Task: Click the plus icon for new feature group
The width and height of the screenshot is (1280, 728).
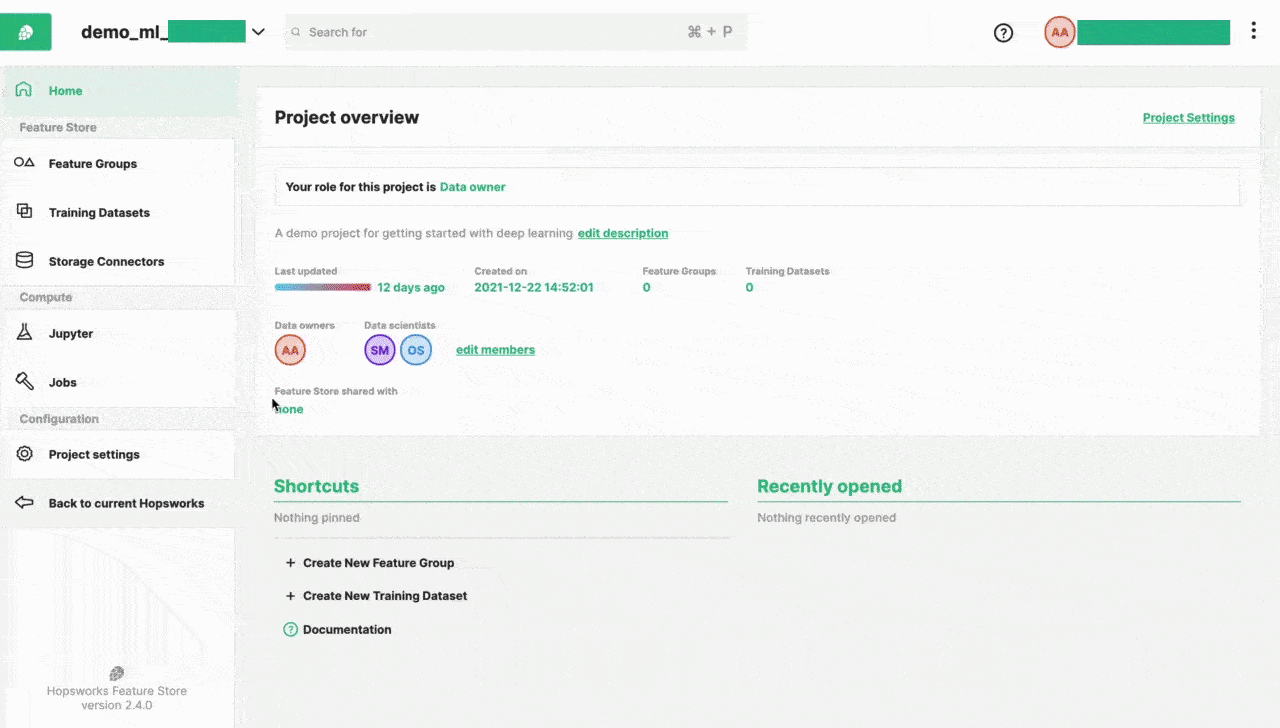Action: (x=291, y=563)
